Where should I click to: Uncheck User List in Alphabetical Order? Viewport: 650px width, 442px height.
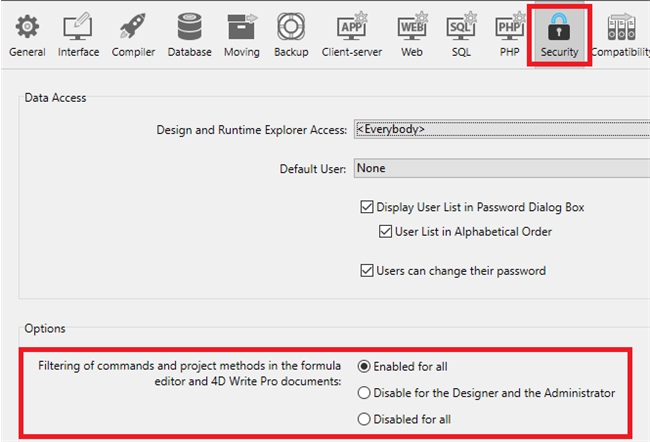point(386,232)
